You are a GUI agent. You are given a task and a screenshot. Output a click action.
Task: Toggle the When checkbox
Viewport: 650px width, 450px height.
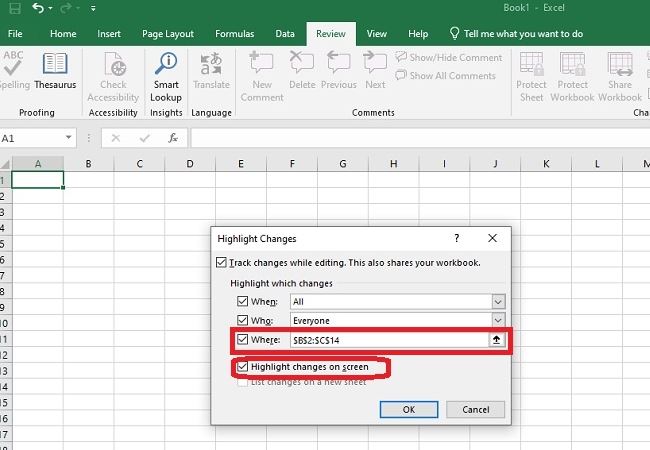point(241,301)
